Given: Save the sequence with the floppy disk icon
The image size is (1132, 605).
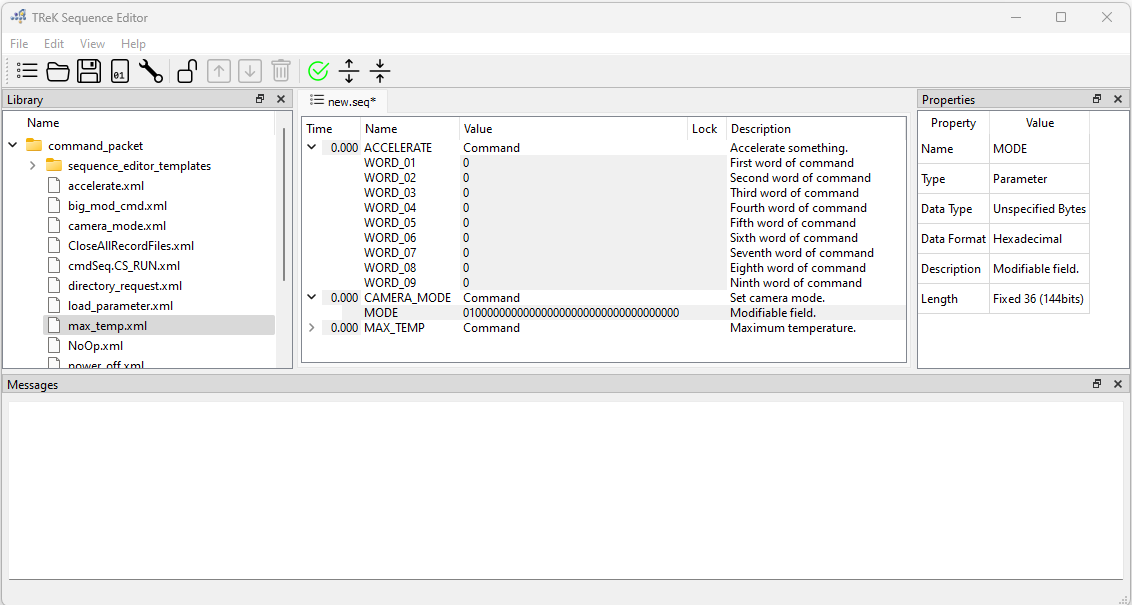Looking at the screenshot, I should click(89, 71).
